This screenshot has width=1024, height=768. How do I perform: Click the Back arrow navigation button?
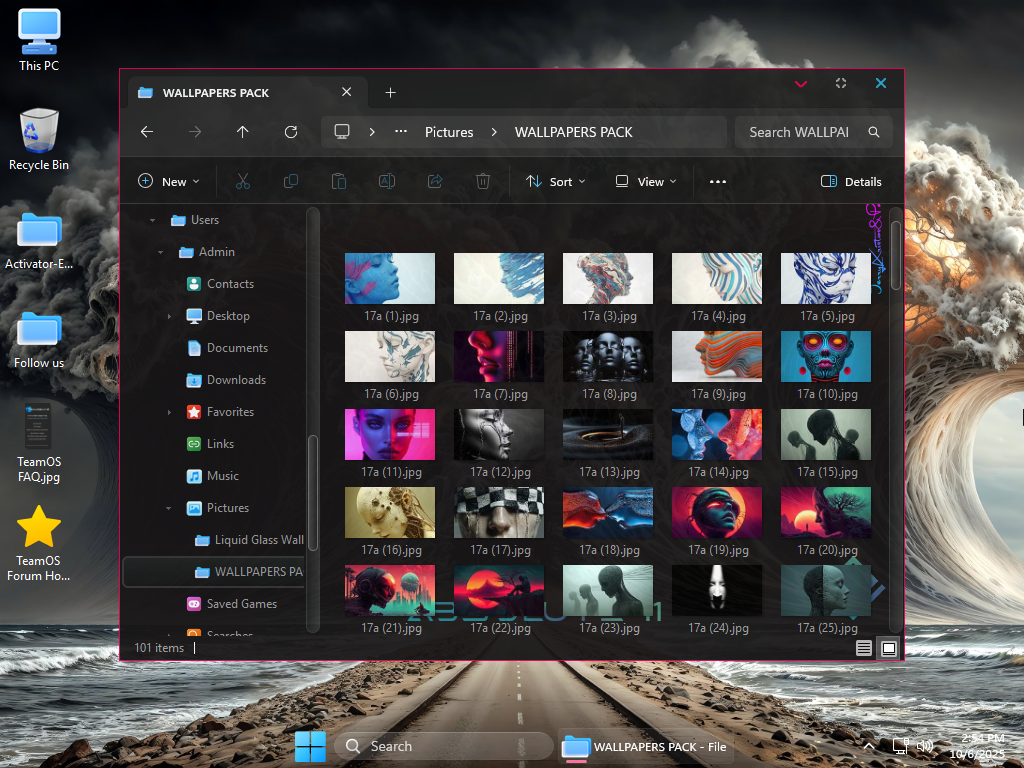pyautogui.click(x=147, y=132)
